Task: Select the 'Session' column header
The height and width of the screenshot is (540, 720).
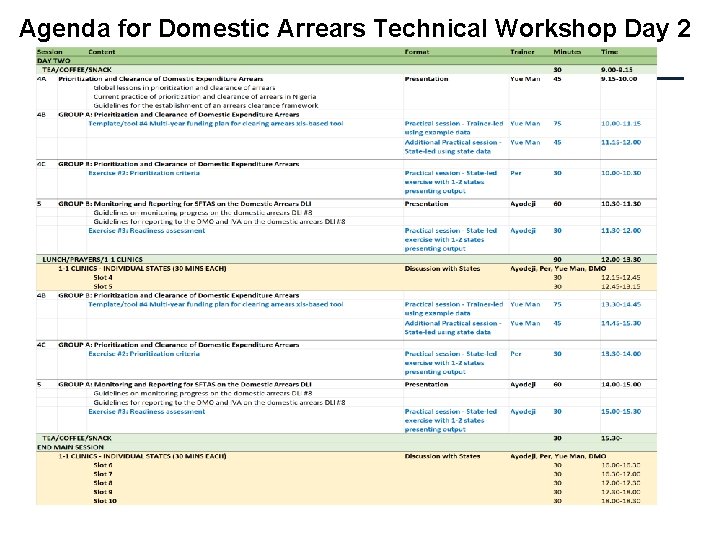Action: click(50, 52)
